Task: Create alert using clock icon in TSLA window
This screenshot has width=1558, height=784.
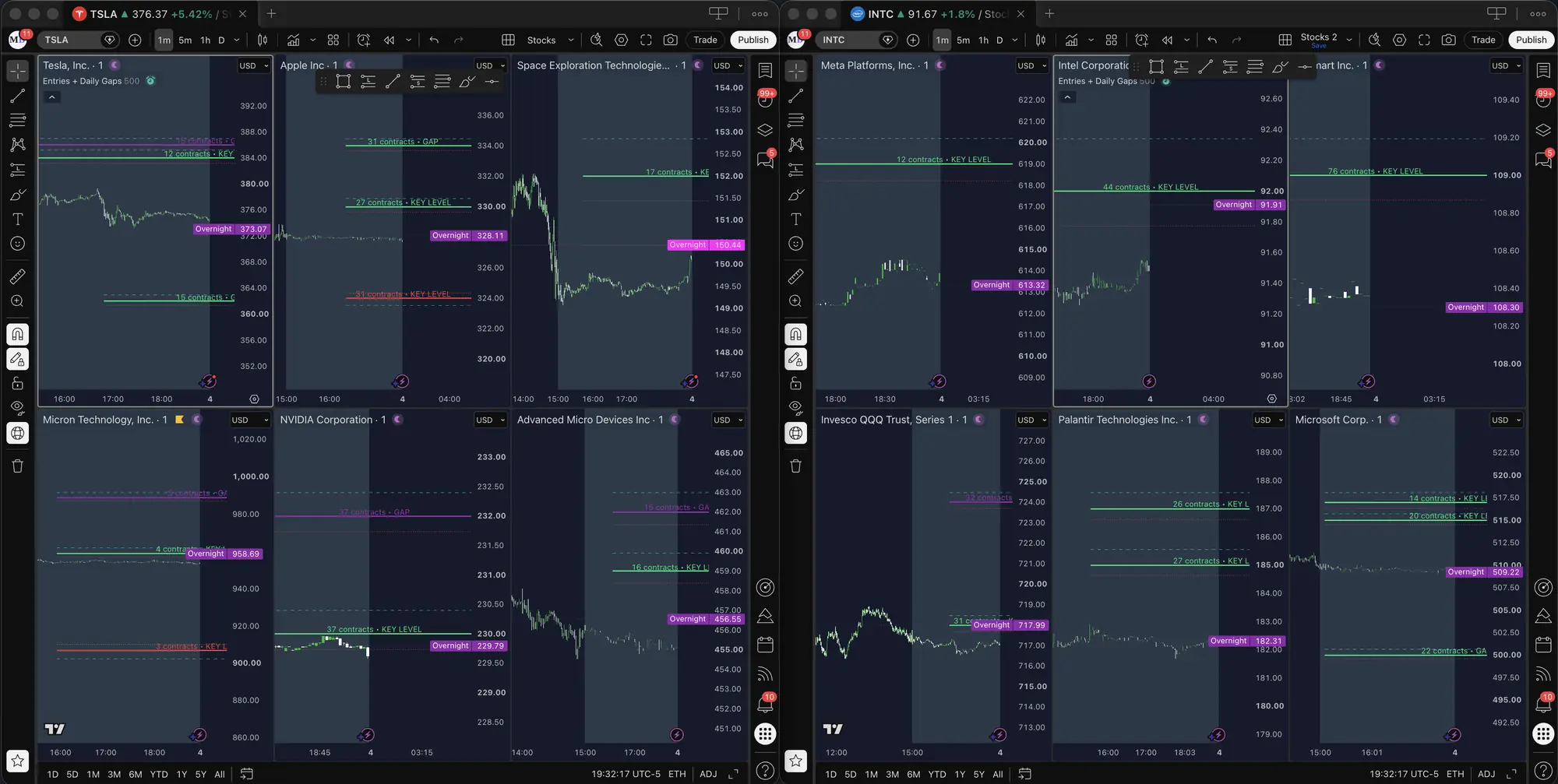Action: coord(363,40)
